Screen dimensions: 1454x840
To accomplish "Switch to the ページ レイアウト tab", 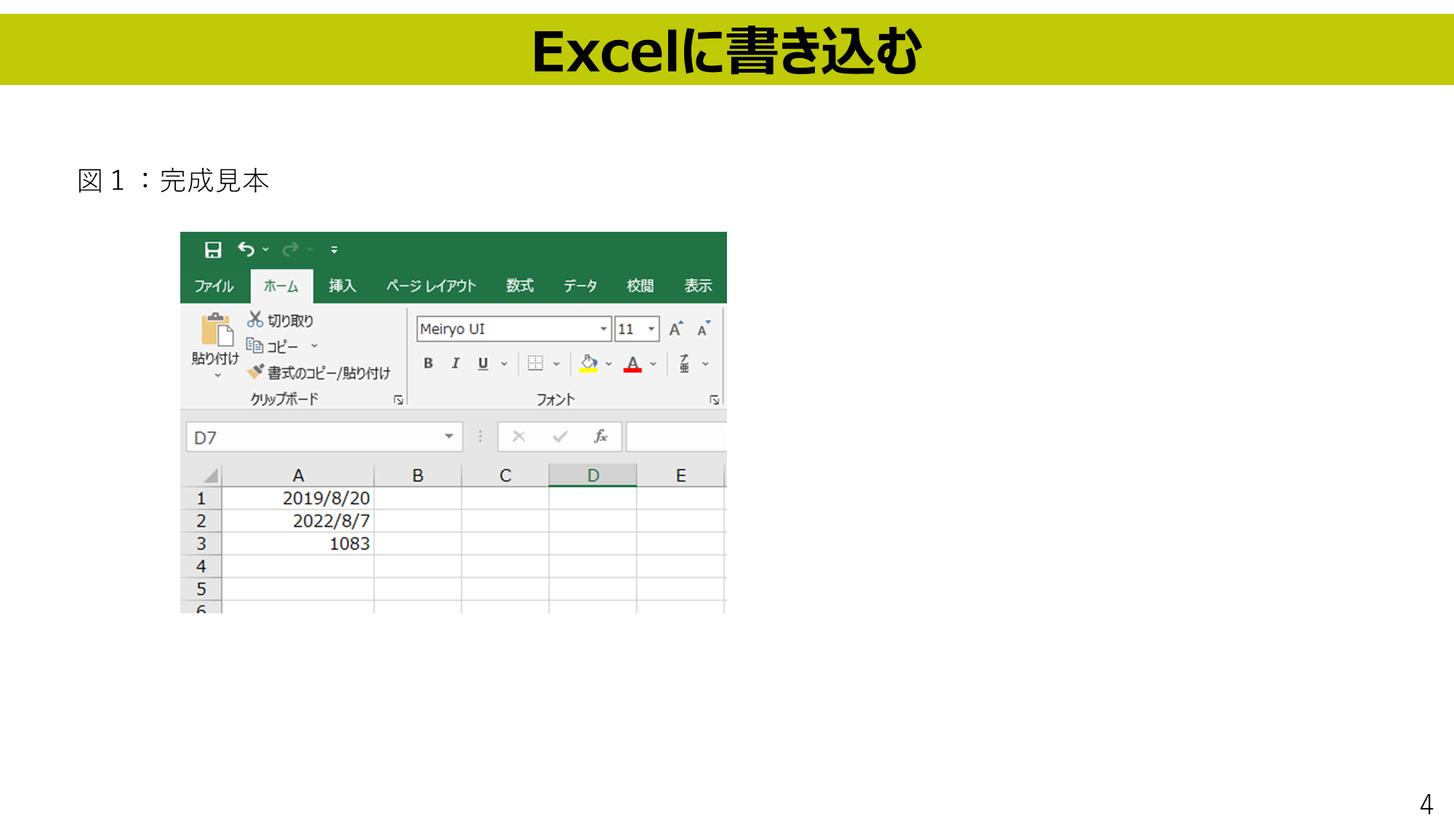I will click(x=431, y=286).
